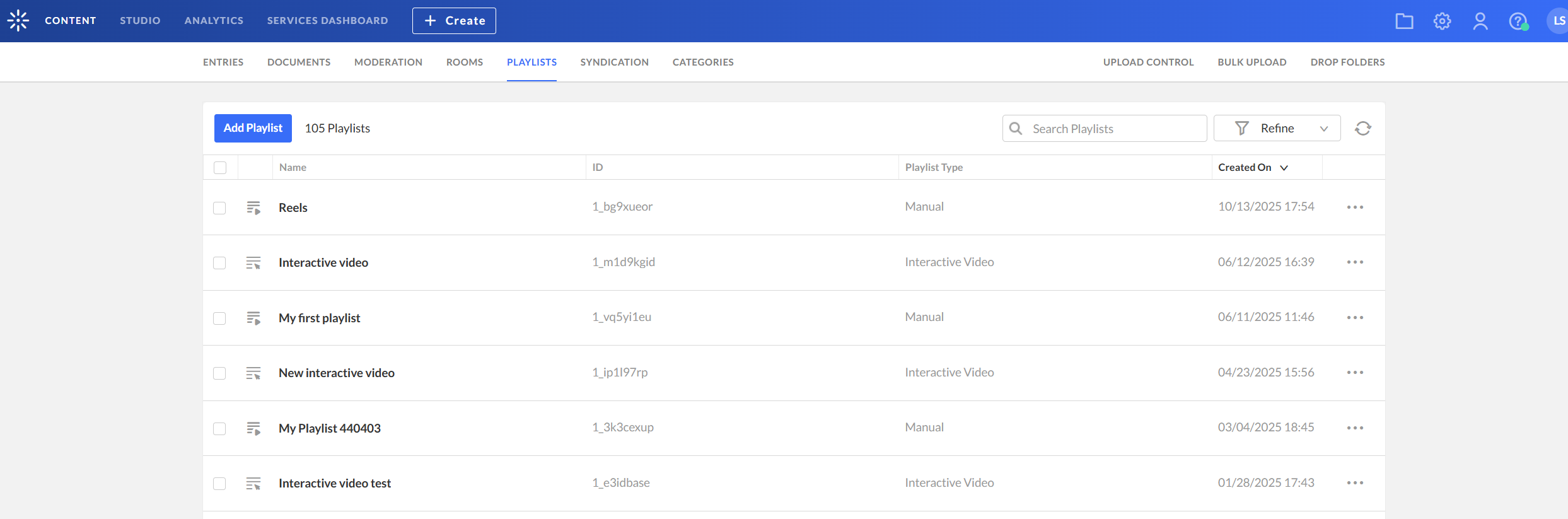Open the more actions menu for Reels
Screen dimensions: 1568x519
tap(1355, 207)
